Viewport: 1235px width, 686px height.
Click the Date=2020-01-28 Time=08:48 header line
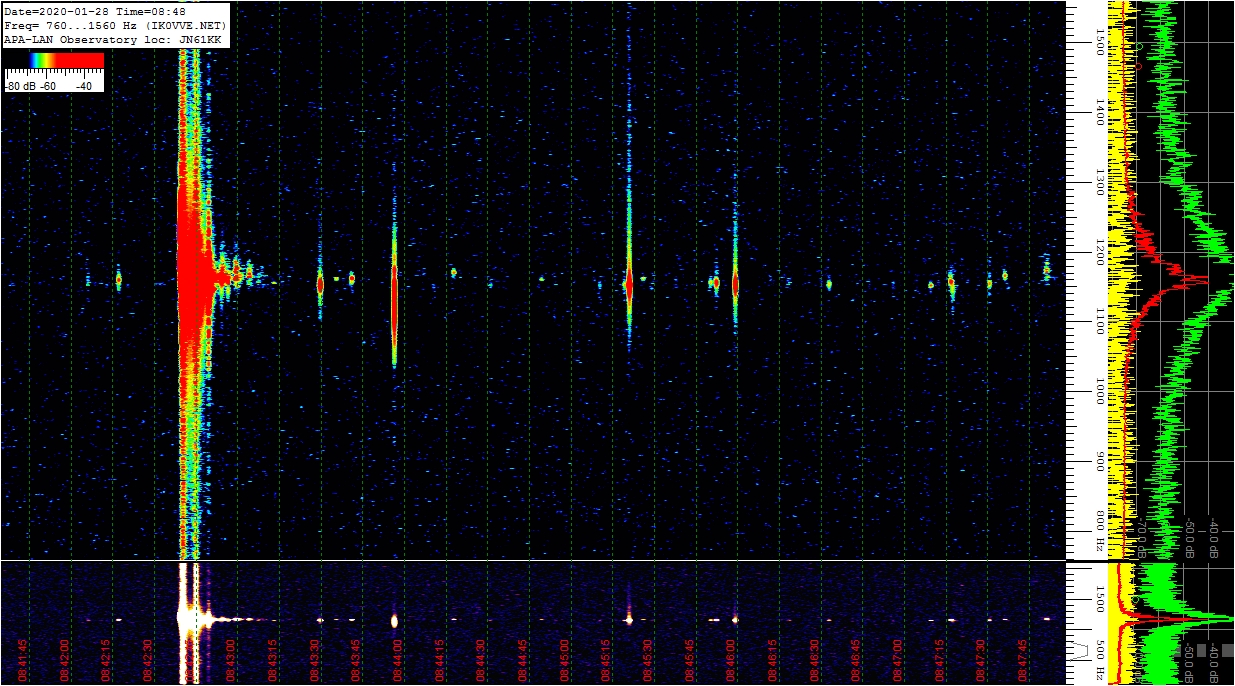tap(95, 12)
